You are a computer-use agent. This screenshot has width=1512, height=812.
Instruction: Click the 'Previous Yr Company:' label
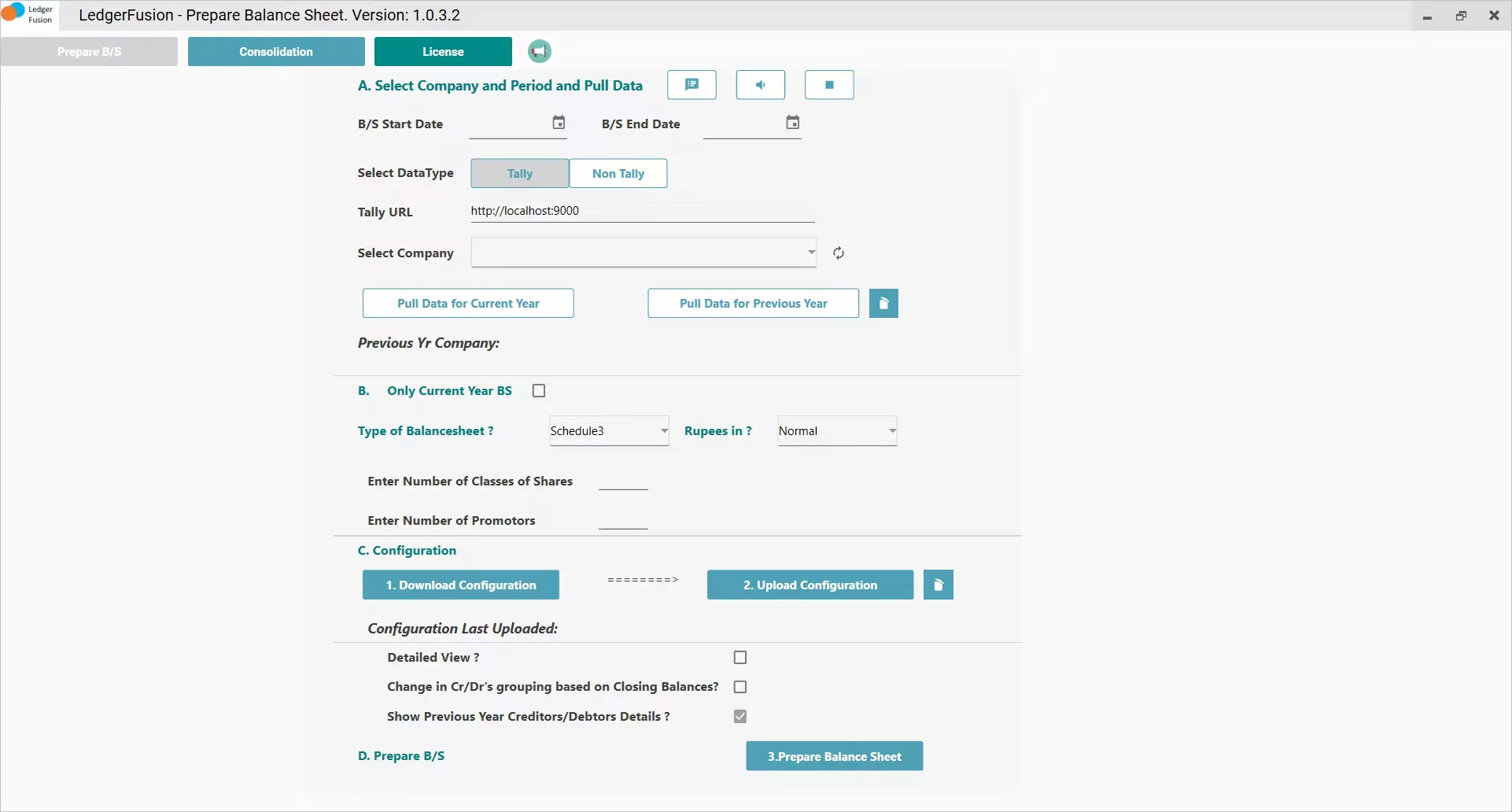pos(429,343)
